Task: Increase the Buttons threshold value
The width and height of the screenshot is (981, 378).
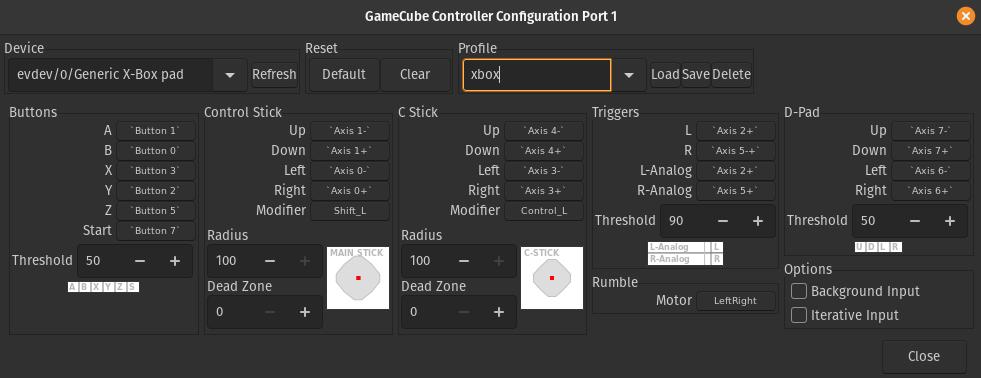Action: pyautogui.click(x=175, y=261)
